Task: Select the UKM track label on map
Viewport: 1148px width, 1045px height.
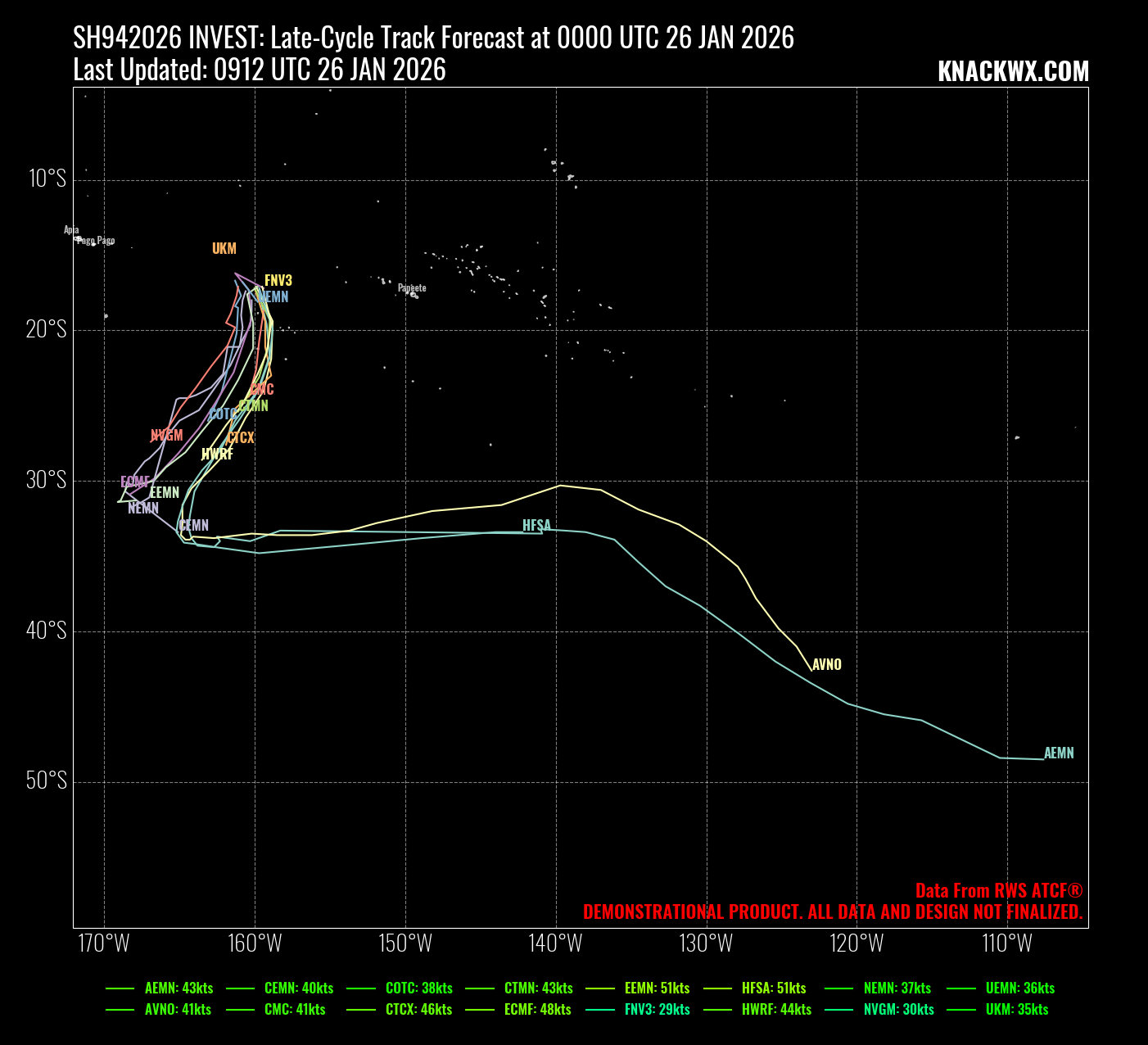Action: click(224, 249)
